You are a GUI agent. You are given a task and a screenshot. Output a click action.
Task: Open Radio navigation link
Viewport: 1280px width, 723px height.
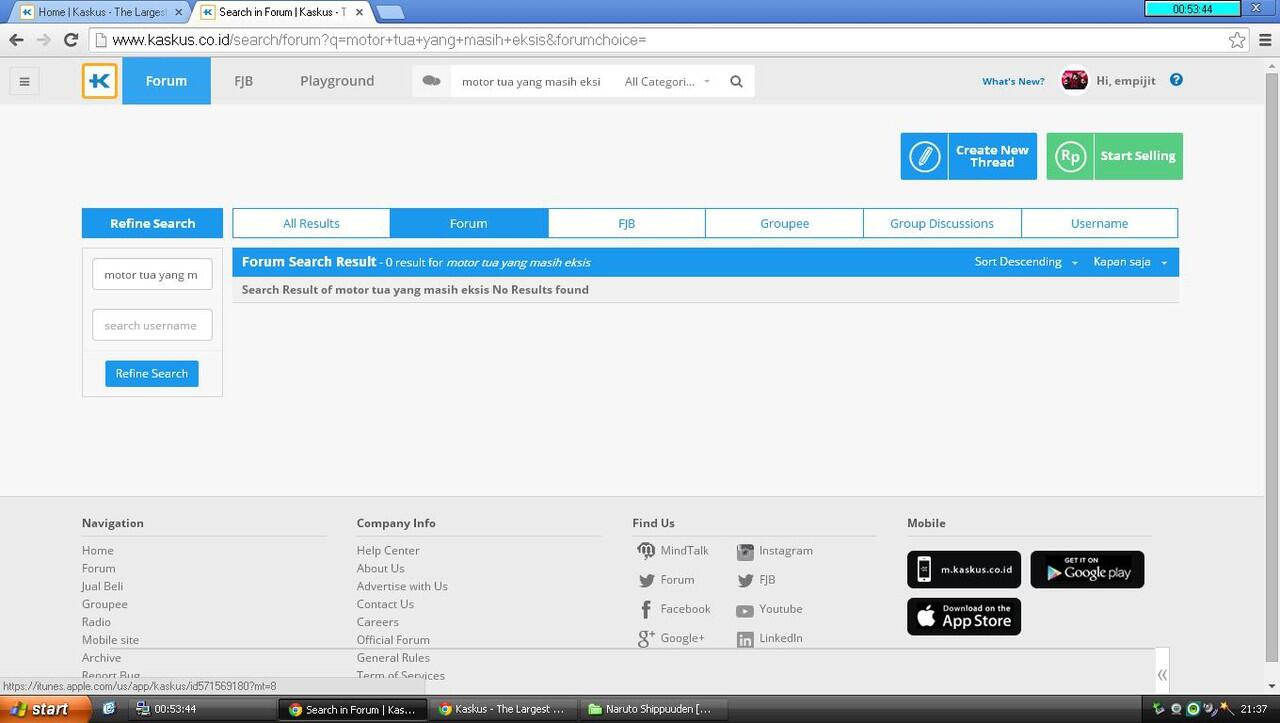(96, 622)
